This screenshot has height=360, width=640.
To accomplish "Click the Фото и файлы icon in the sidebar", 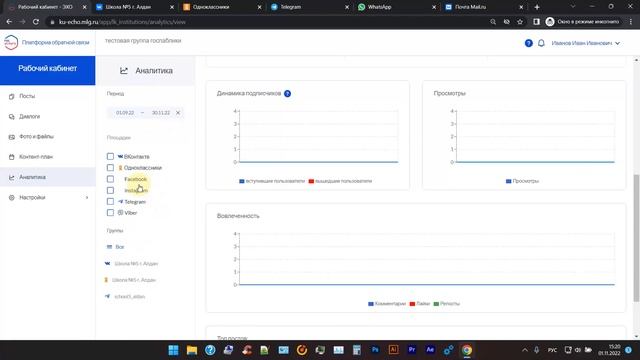I will (x=11, y=137).
